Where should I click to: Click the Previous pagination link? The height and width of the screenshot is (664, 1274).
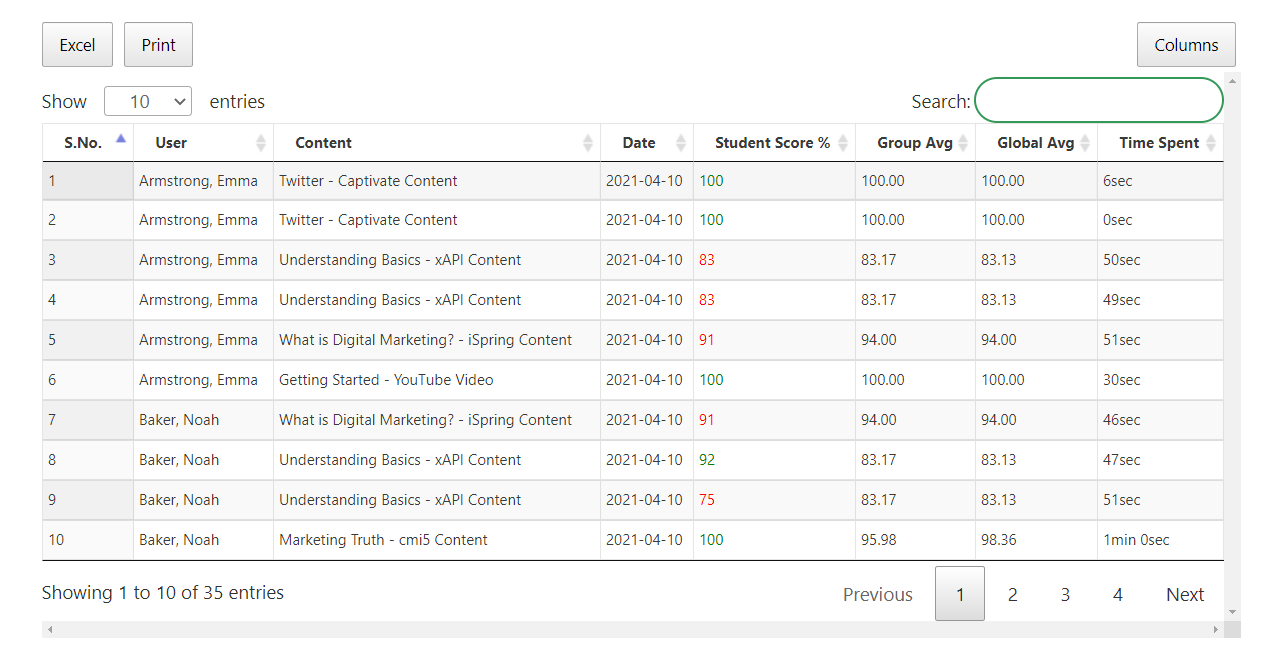click(878, 594)
